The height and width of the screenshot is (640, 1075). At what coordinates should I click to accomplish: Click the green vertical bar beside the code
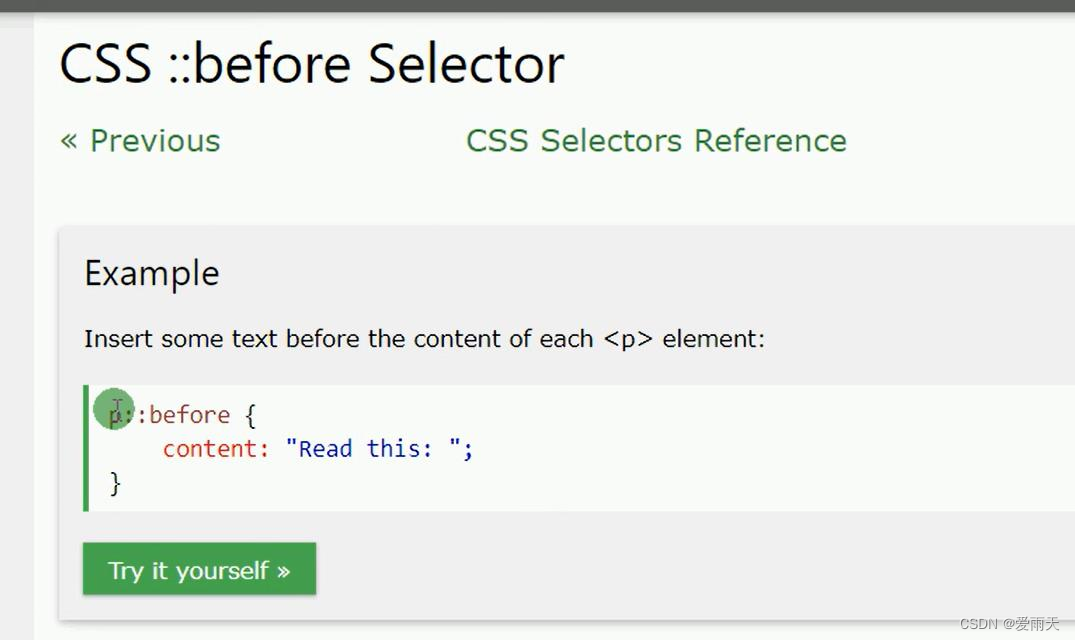coord(86,448)
